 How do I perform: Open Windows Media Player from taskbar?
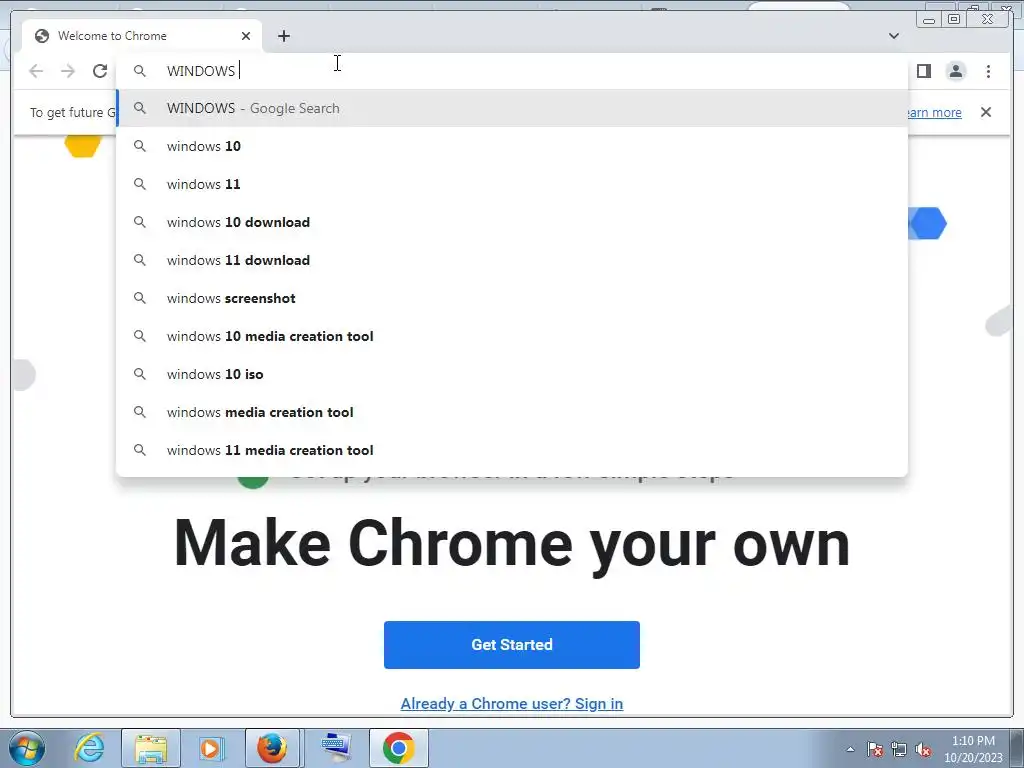tap(211, 748)
